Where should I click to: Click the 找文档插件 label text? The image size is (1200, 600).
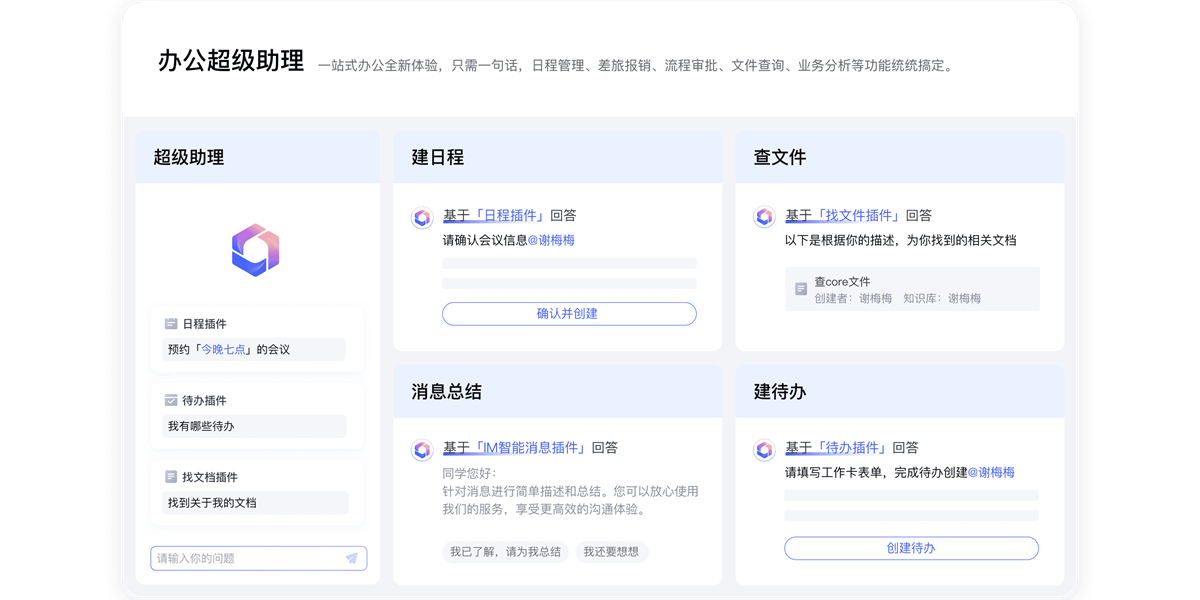210,477
